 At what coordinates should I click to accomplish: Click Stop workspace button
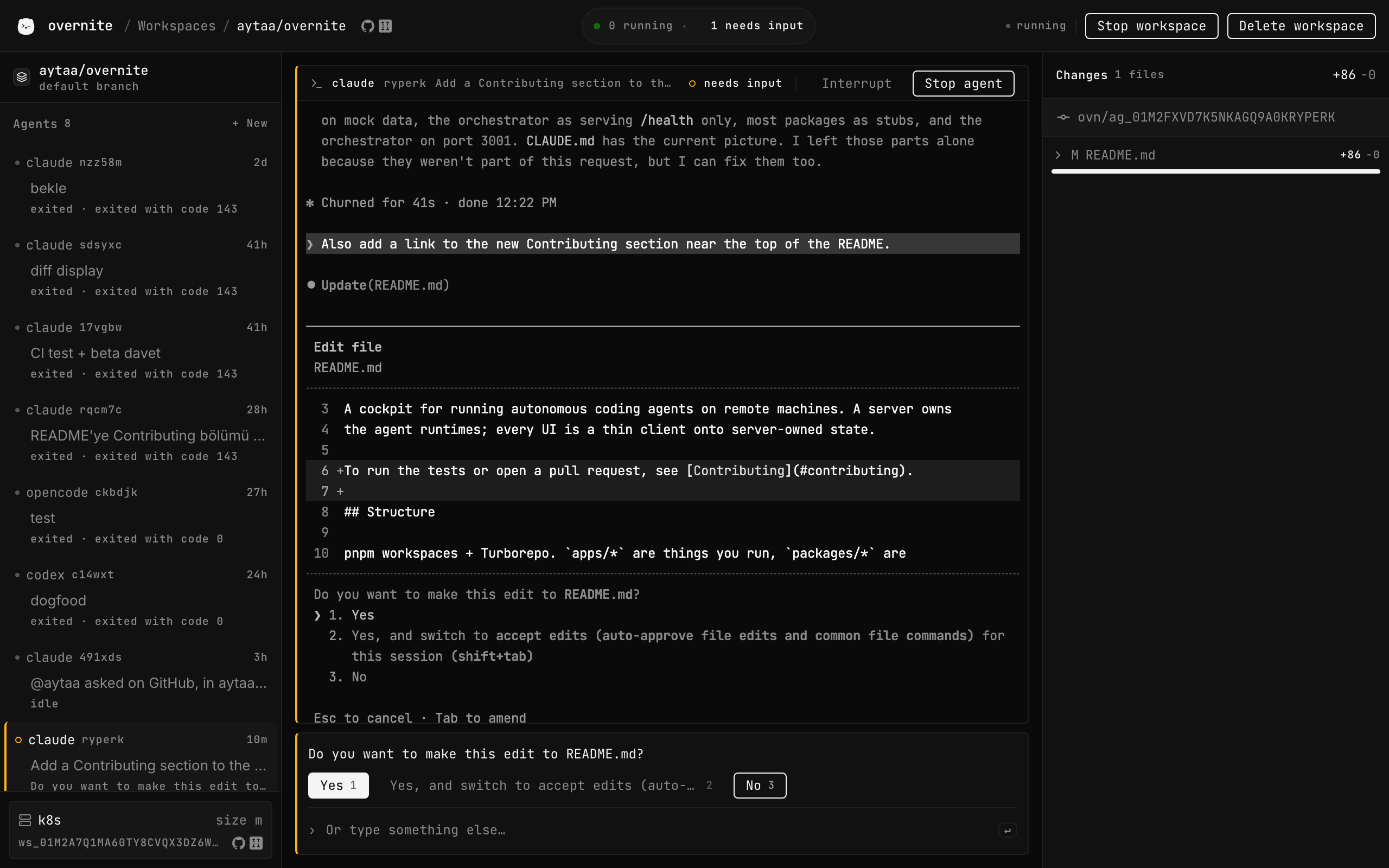coord(1151,26)
